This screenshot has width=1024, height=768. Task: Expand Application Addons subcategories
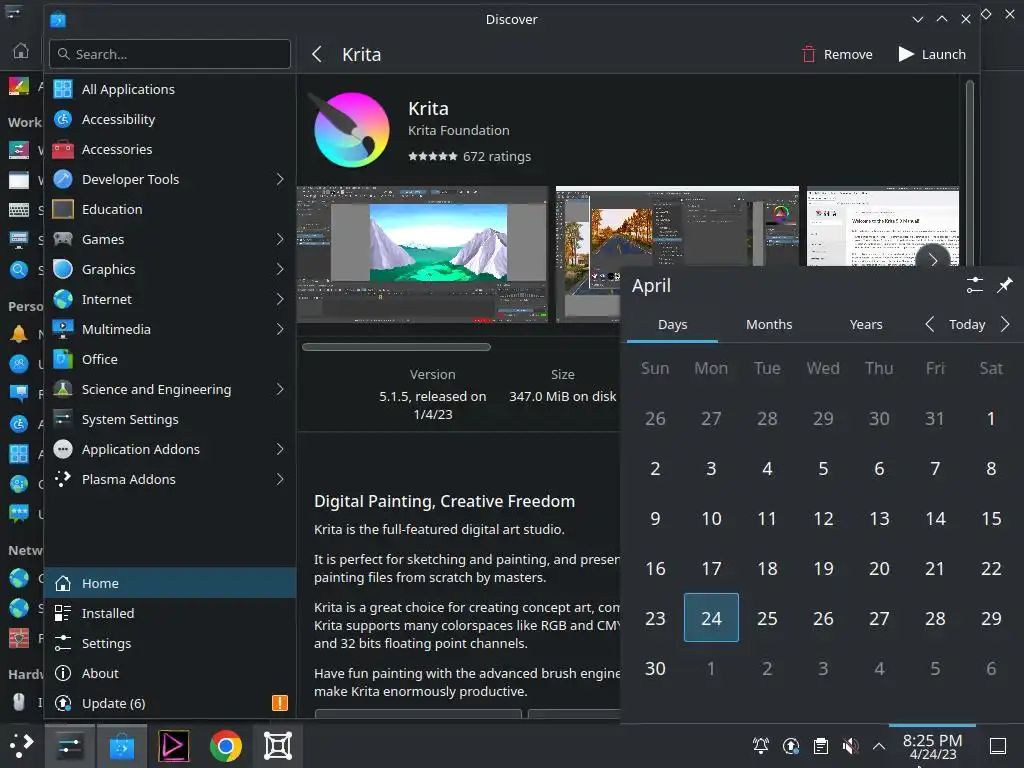280,449
